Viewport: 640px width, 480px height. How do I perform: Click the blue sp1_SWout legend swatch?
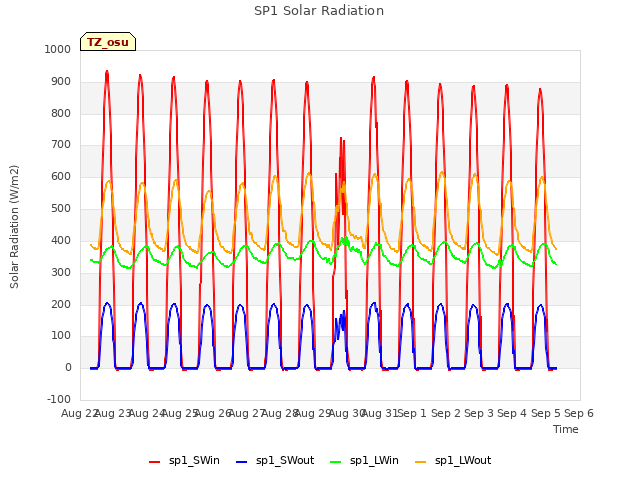point(242,462)
